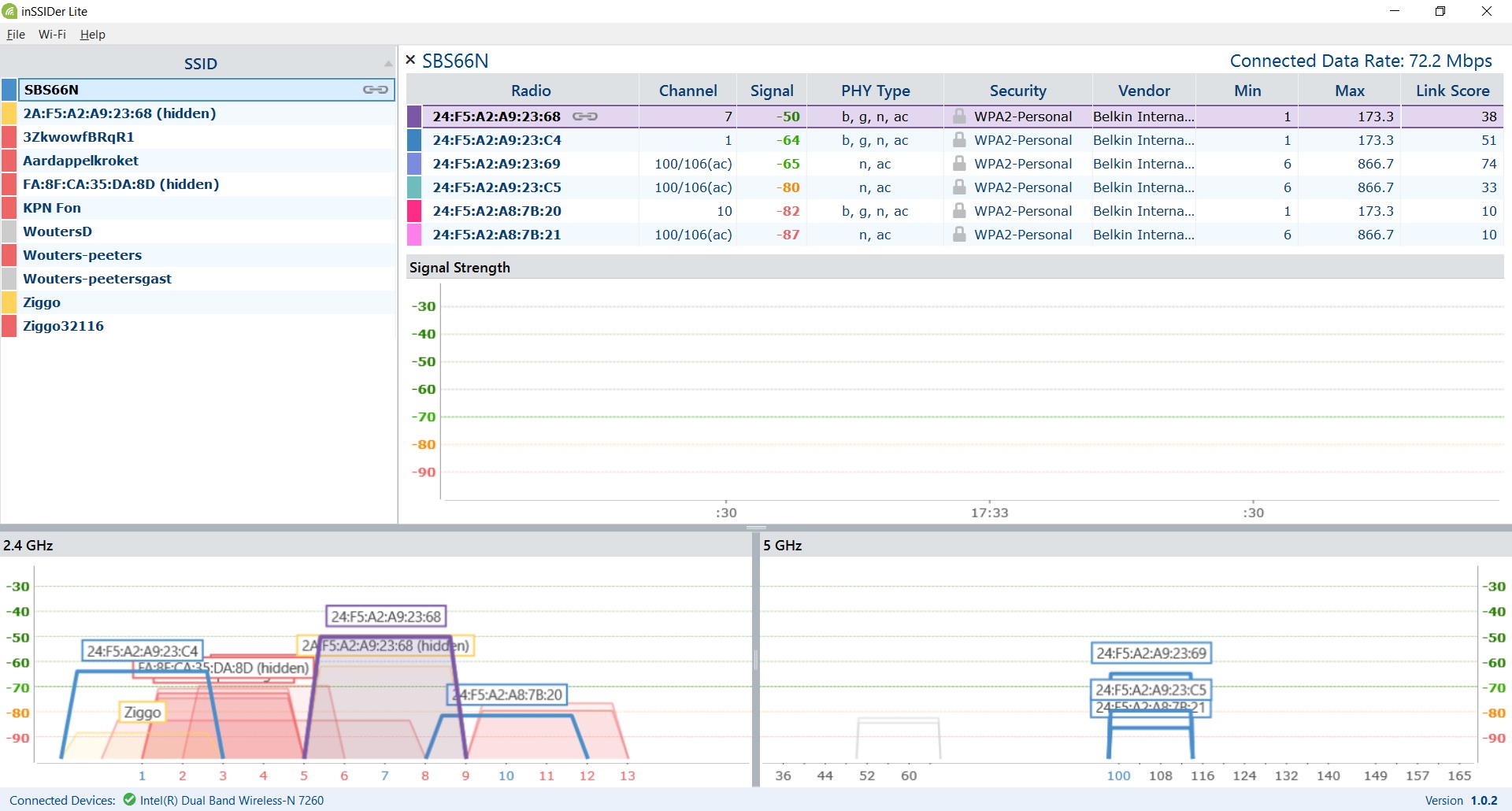1512x811 pixels.
Task: Sort radios by Channel column
Action: point(687,91)
